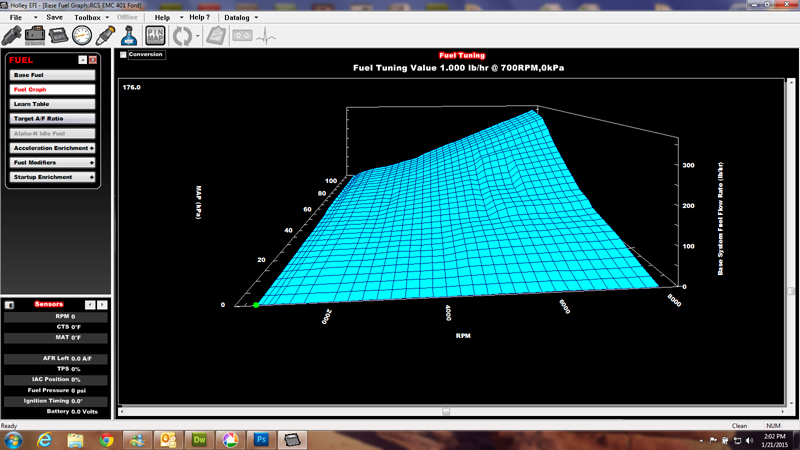Image resolution: width=800 pixels, height=450 pixels.
Task: Open the spark plug ignition icon
Action: point(105,36)
